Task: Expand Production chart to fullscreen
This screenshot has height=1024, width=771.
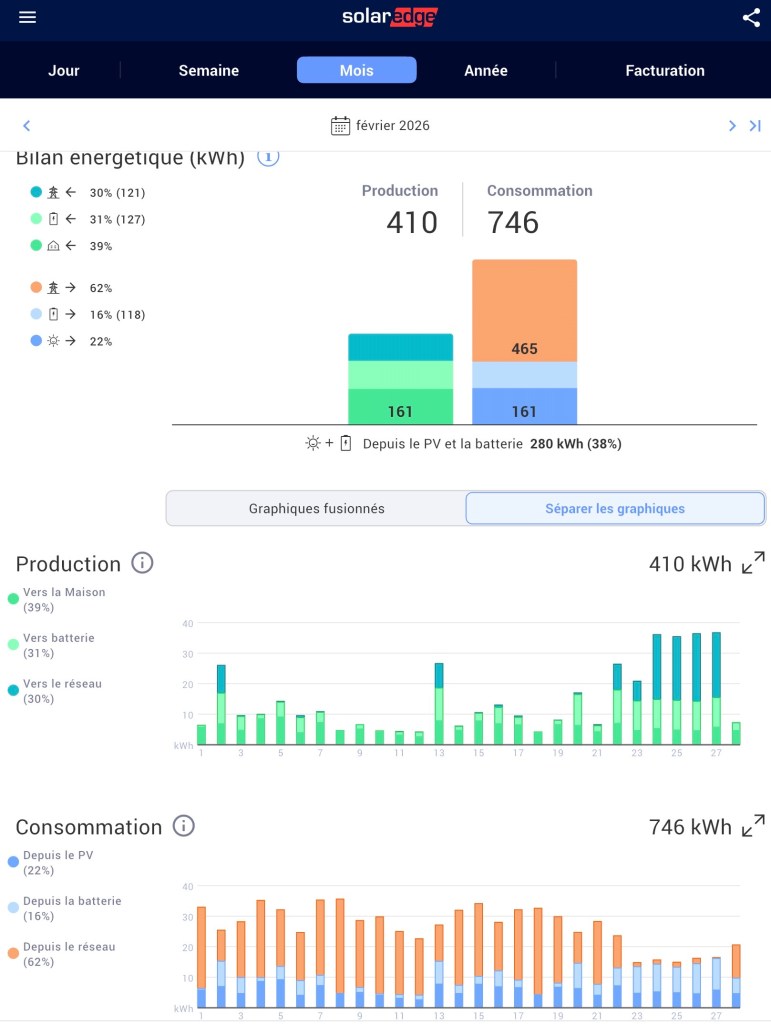Action: 753,563
